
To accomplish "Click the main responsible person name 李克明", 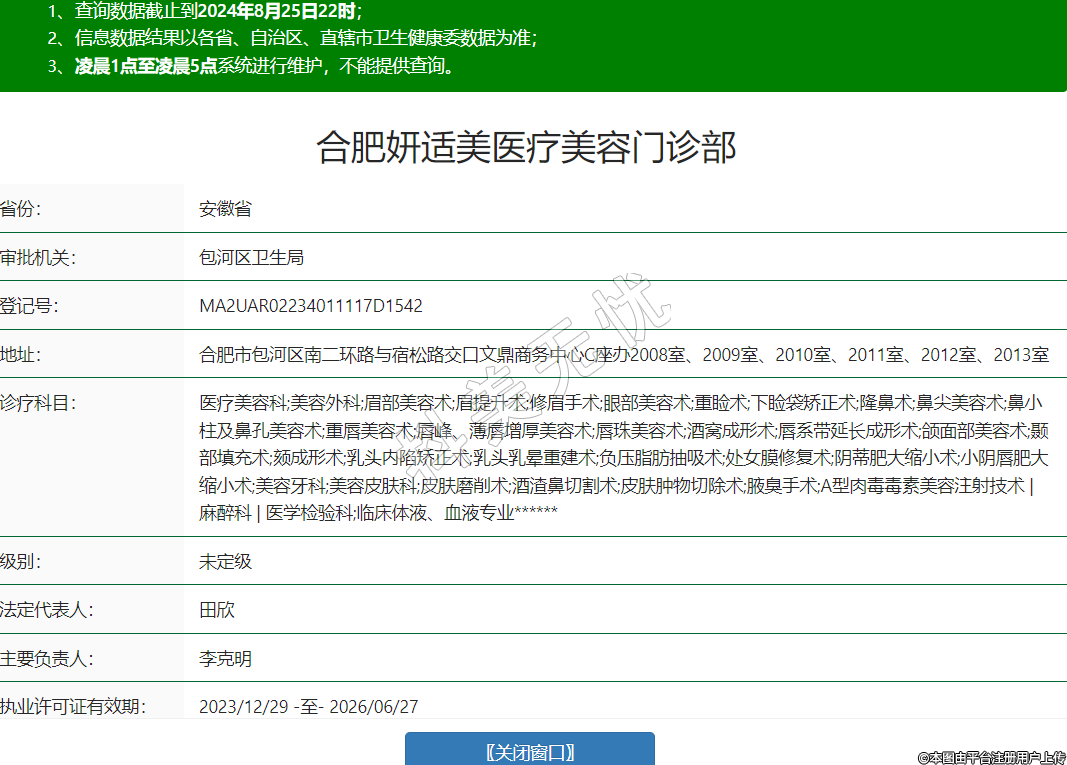I will pyautogui.click(x=225, y=658).
